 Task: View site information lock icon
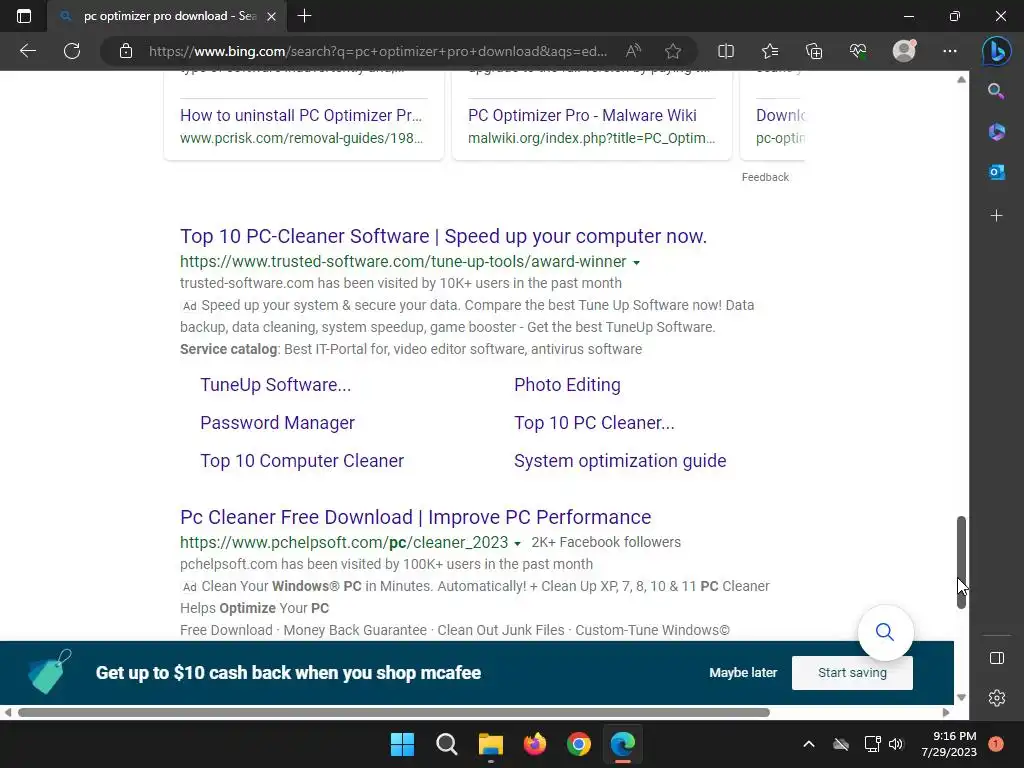tap(126, 51)
